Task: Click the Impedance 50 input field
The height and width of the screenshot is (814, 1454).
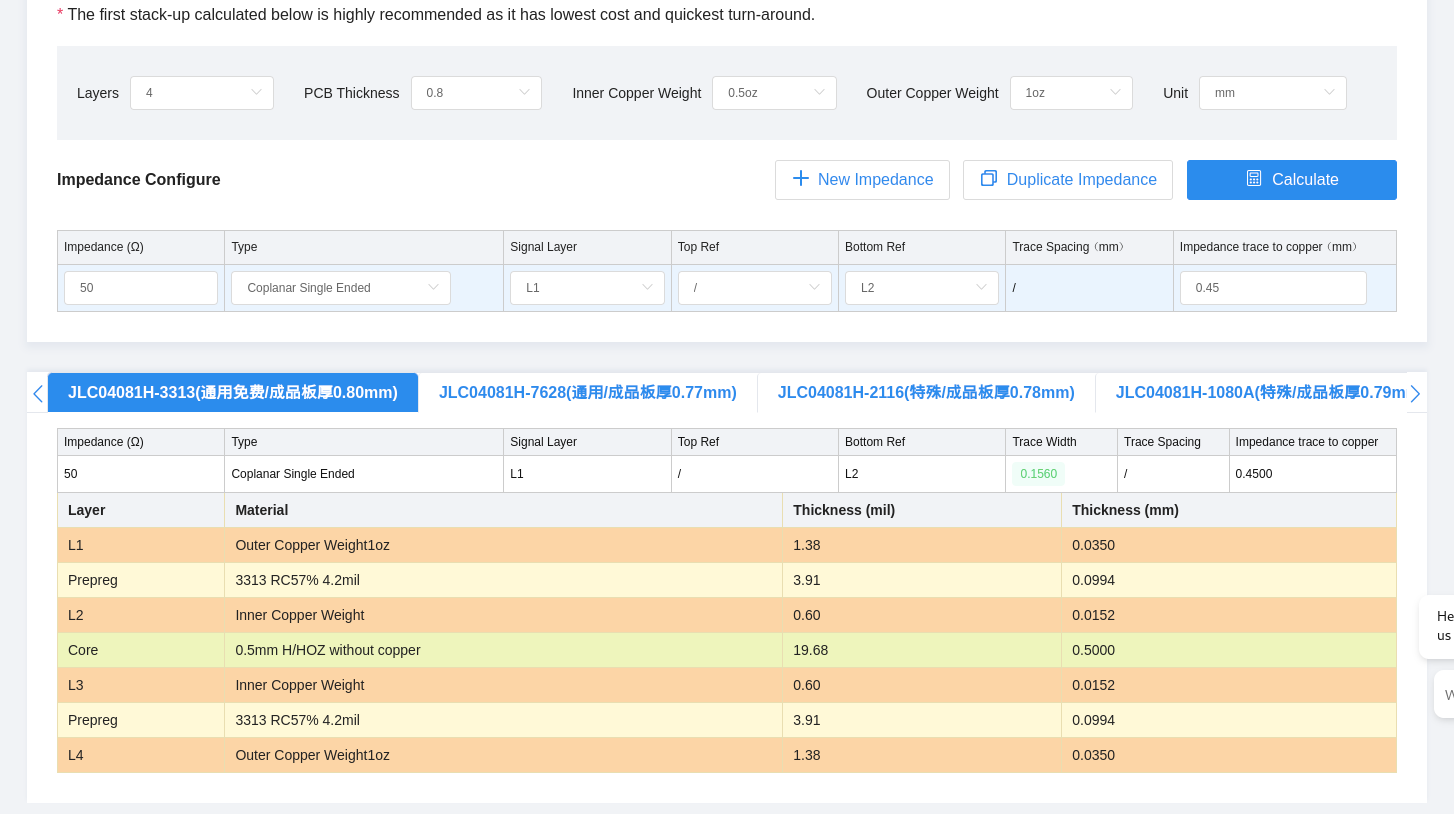Action: pos(141,288)
